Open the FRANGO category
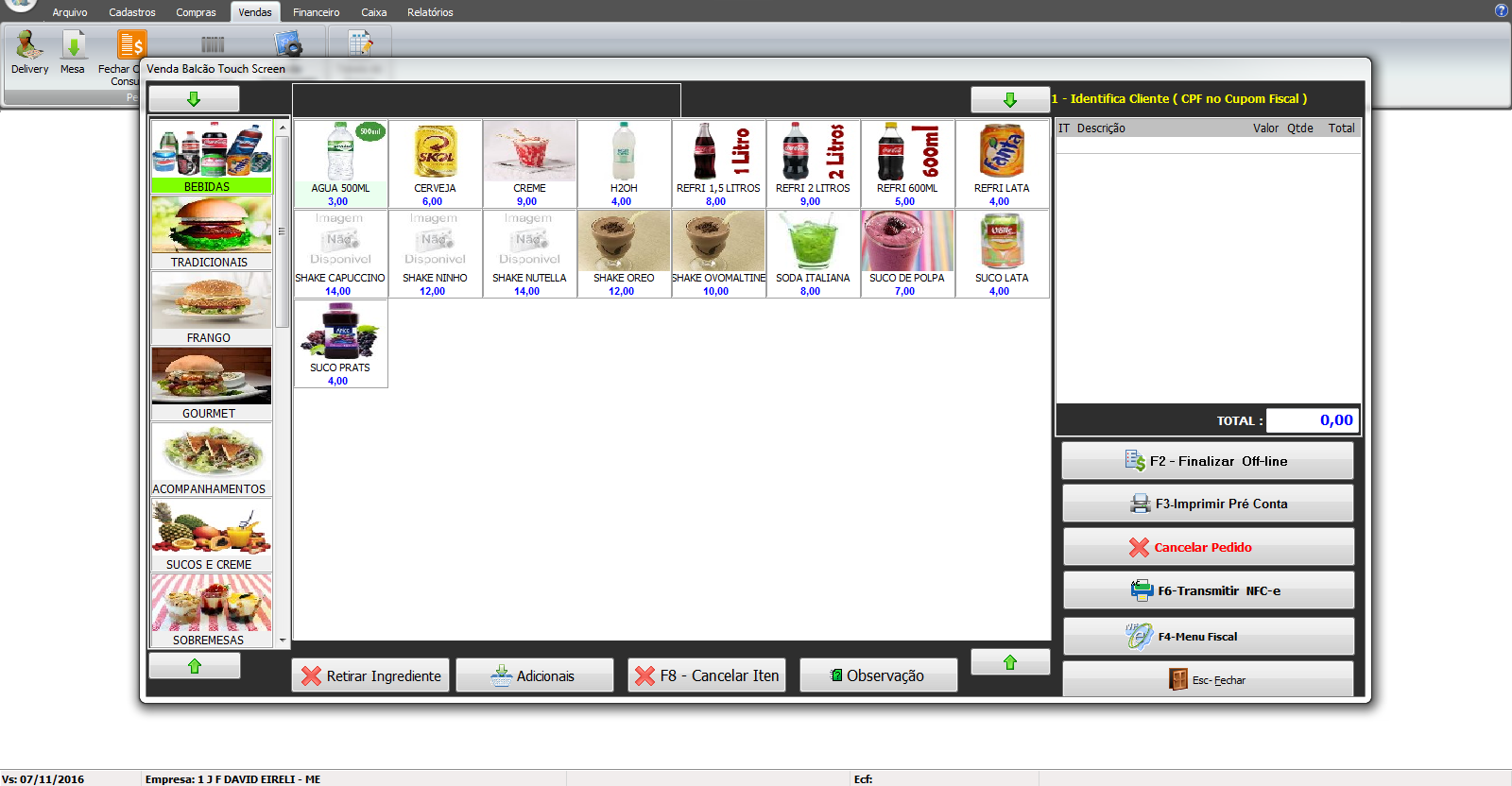This screenshot has width=1512, height=786. click(x=212, y=308)
